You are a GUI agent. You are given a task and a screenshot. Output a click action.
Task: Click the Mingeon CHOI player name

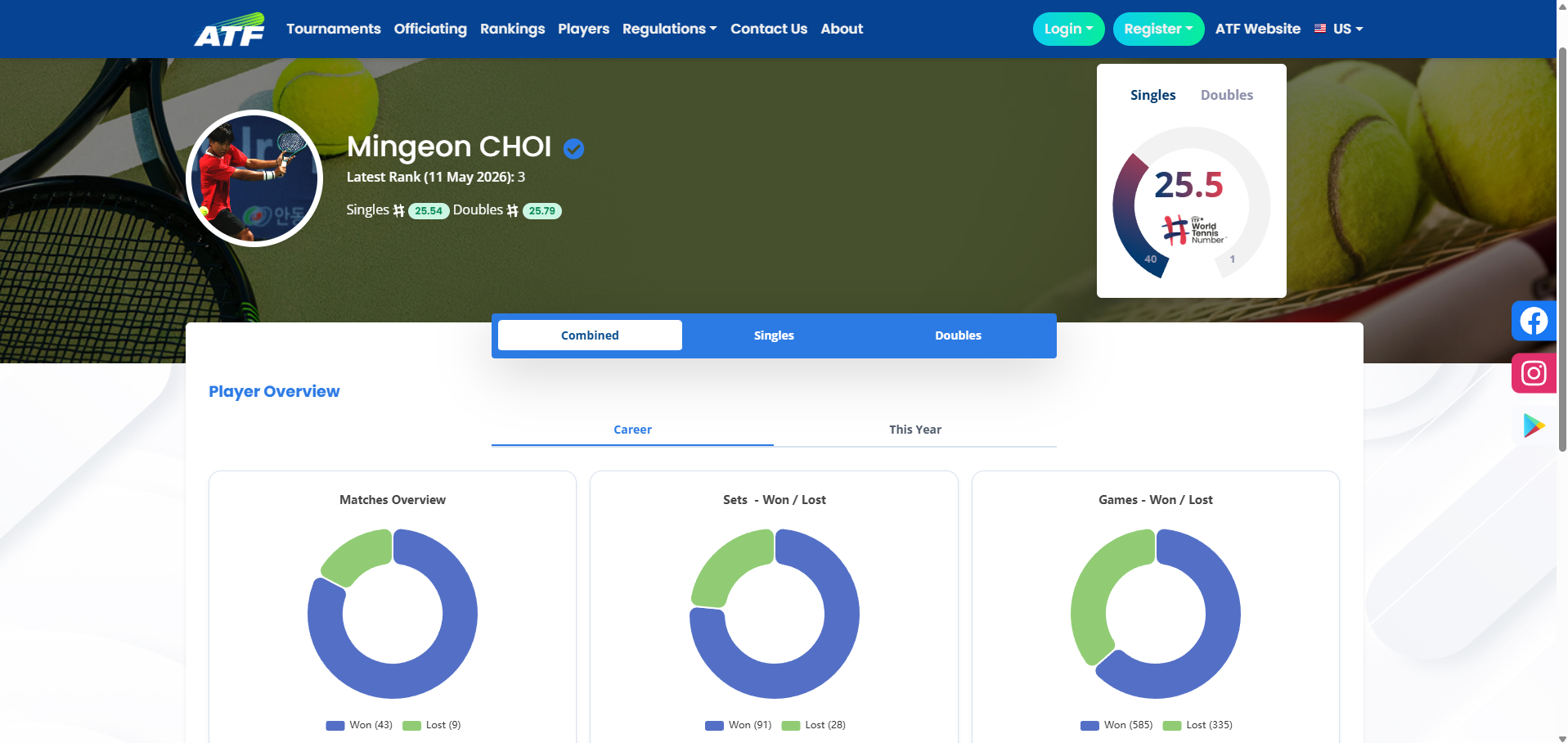click(x=449, y=146)
